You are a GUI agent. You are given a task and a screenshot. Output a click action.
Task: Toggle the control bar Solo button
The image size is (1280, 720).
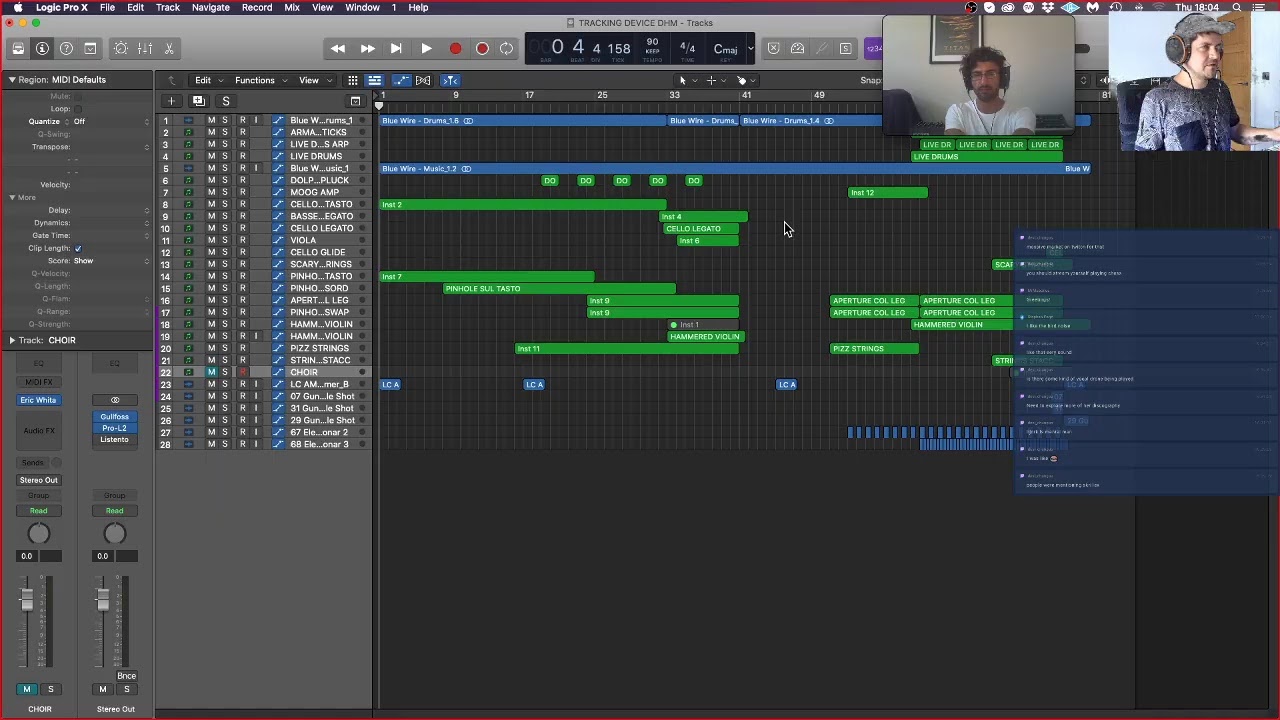845,48
